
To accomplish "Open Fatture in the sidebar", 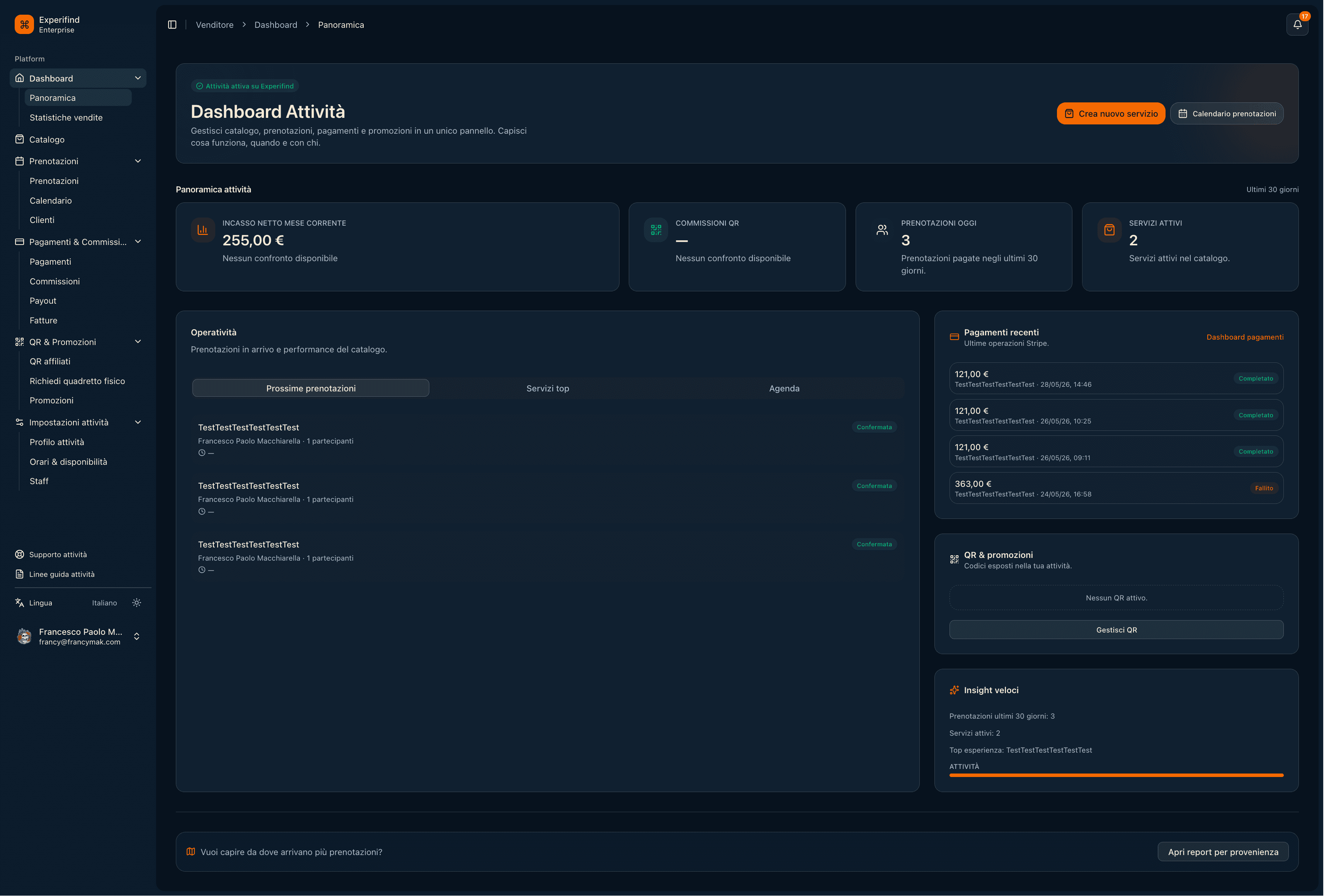I will point(78,321).
